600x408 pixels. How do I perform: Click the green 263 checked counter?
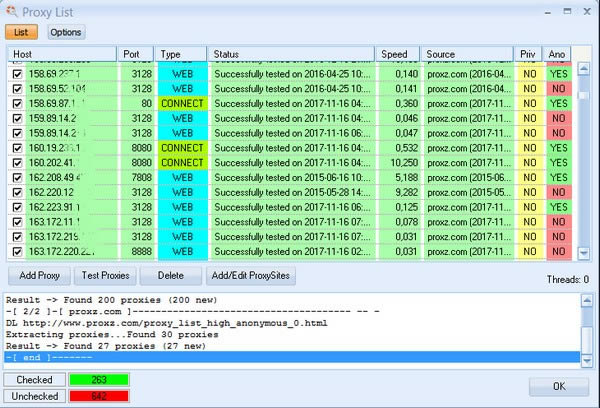[x=98, y=380]
